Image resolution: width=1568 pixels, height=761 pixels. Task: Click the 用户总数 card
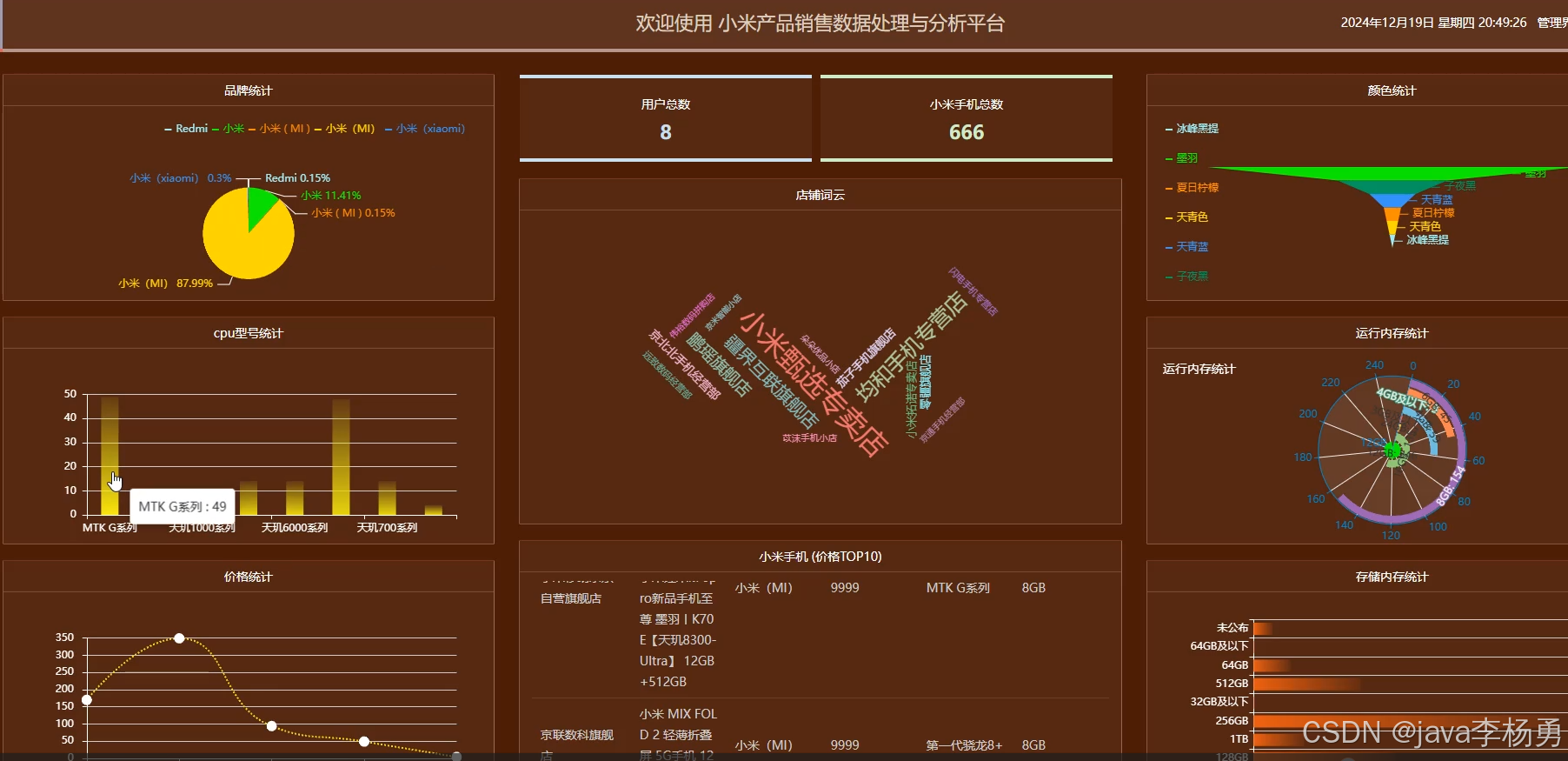tap(666, 118)
